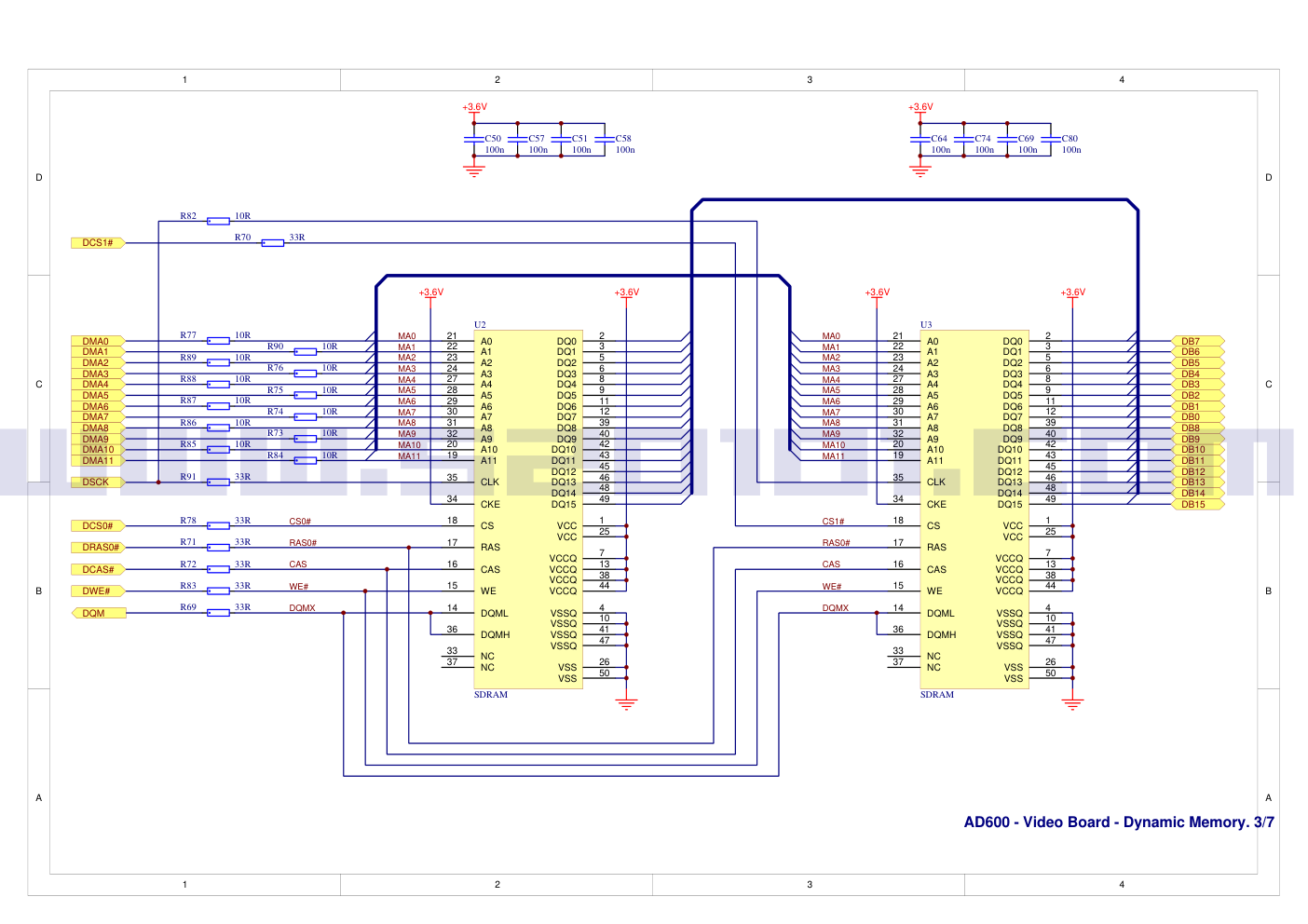The height and width of the screenshot is (924, 1308).
Task: Click the DB7 output port
Action: [1197, 342]
